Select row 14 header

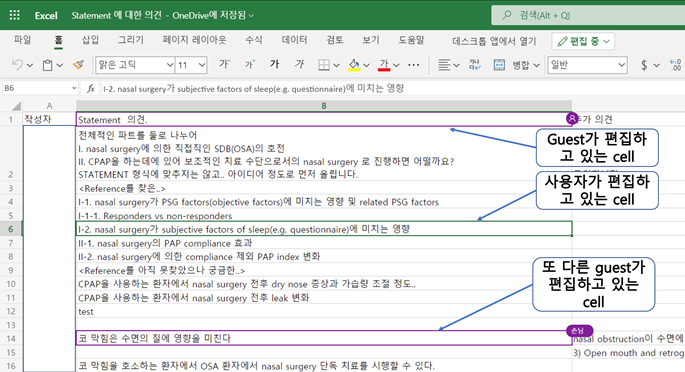click(11, 338)
